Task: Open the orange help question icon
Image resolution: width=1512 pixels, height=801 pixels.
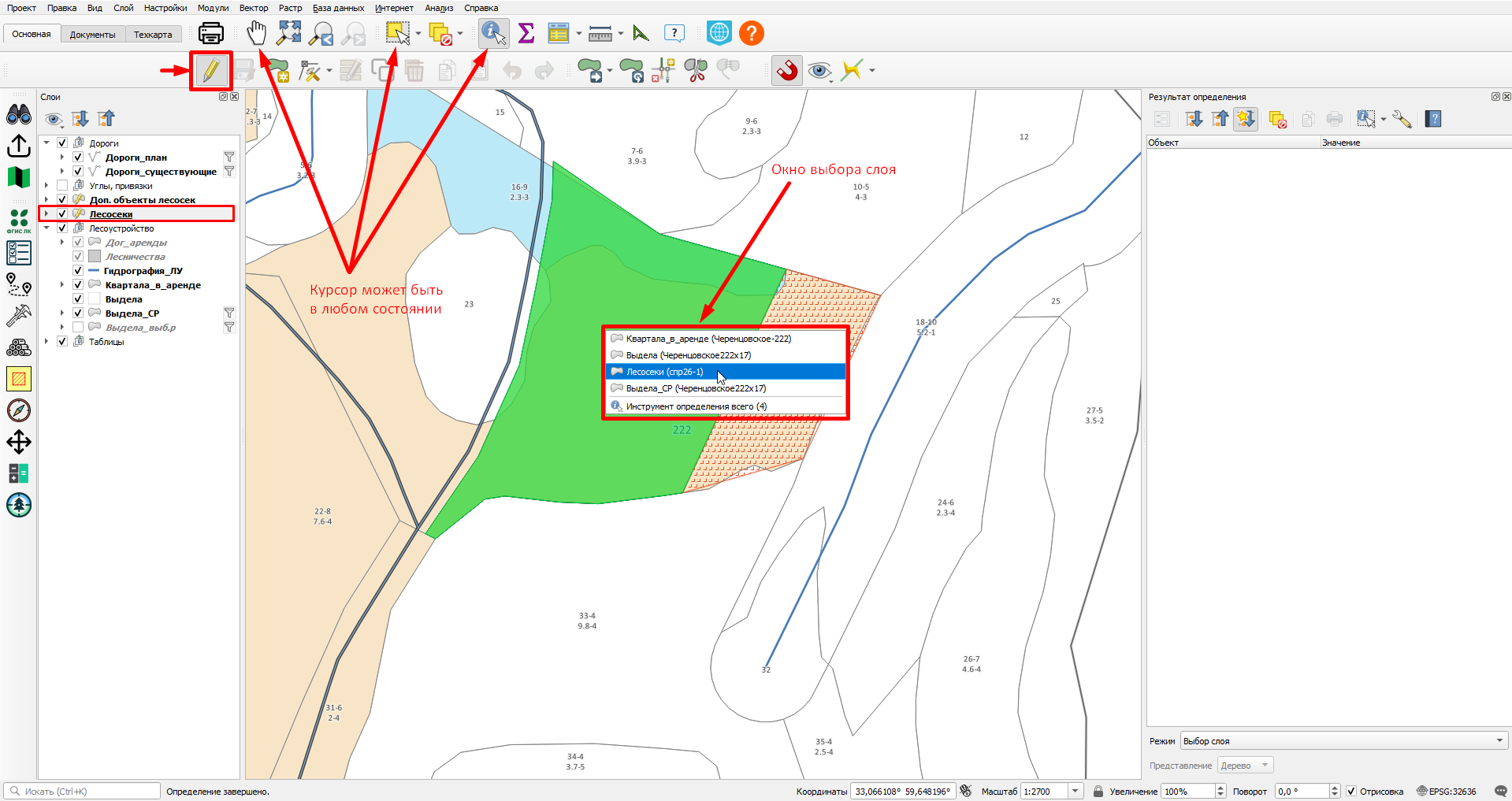Action: coord(752,33)
